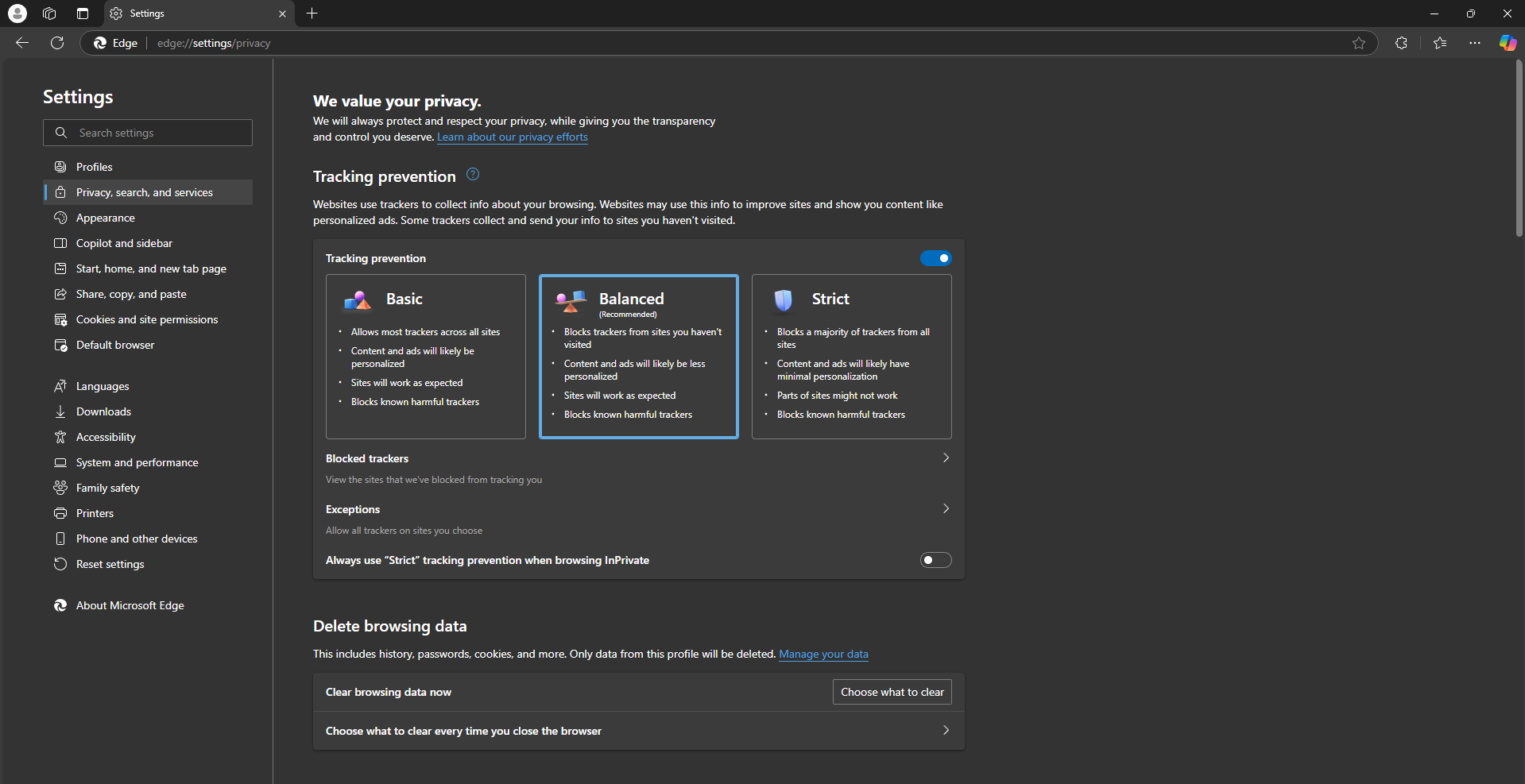This screenshot has width=1525, height=784.
Task: Turn off the Tracking prevention toggle
Action: 935,258
